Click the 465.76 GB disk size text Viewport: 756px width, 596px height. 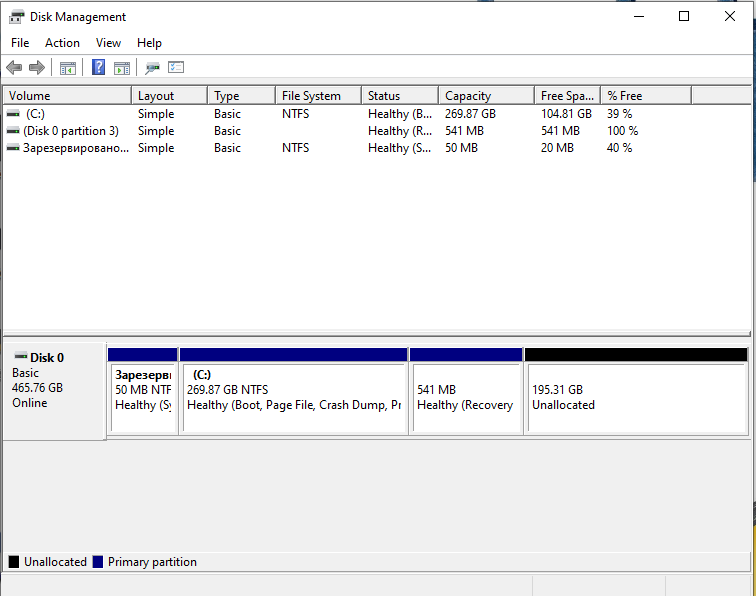tap(38, 388)
